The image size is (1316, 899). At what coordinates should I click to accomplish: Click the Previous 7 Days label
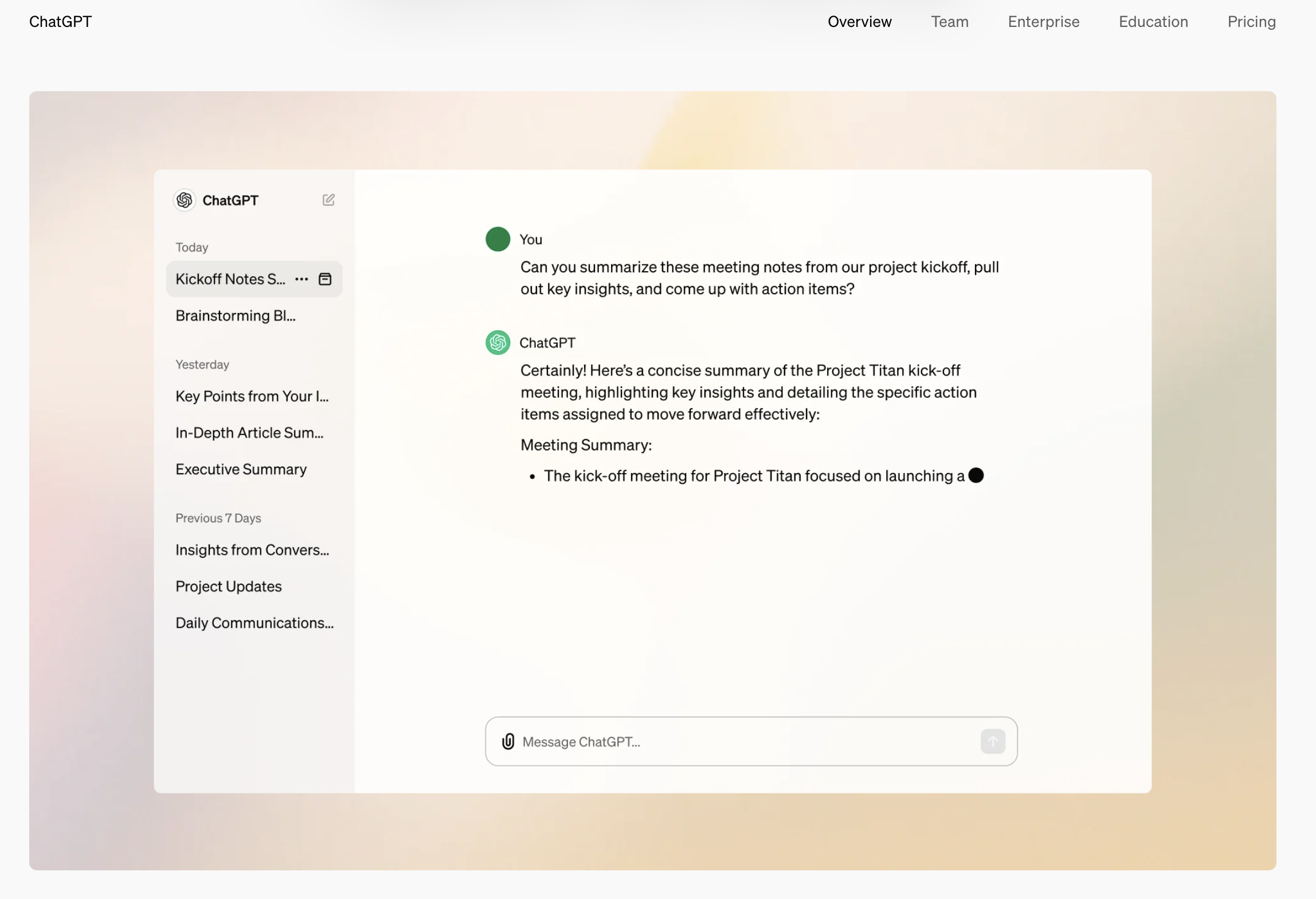point(218,518)
